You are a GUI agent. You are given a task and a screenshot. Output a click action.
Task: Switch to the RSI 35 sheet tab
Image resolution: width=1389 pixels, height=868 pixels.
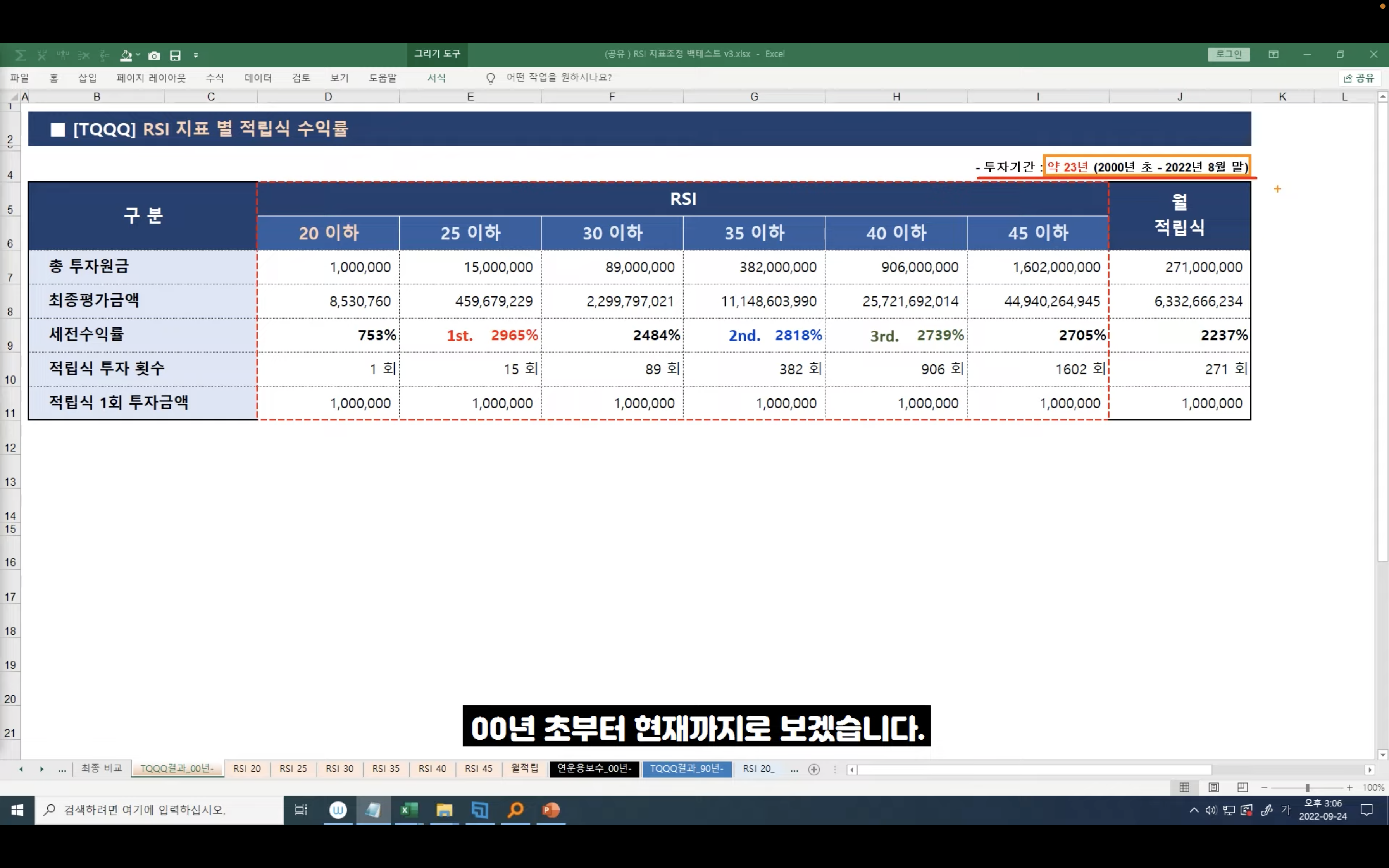pyautogui.click(x=386, y=769)
